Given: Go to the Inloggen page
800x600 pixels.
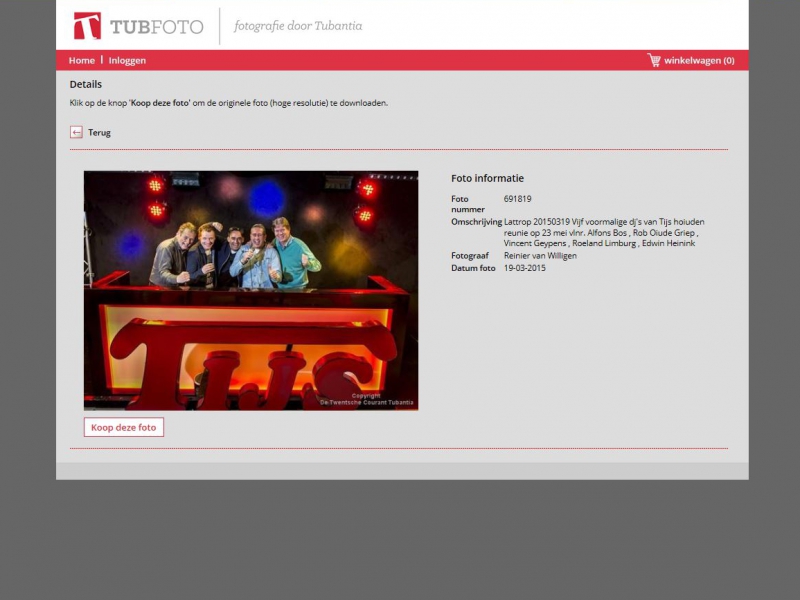Looking at the screenshot, I should (x=127, y=60).
